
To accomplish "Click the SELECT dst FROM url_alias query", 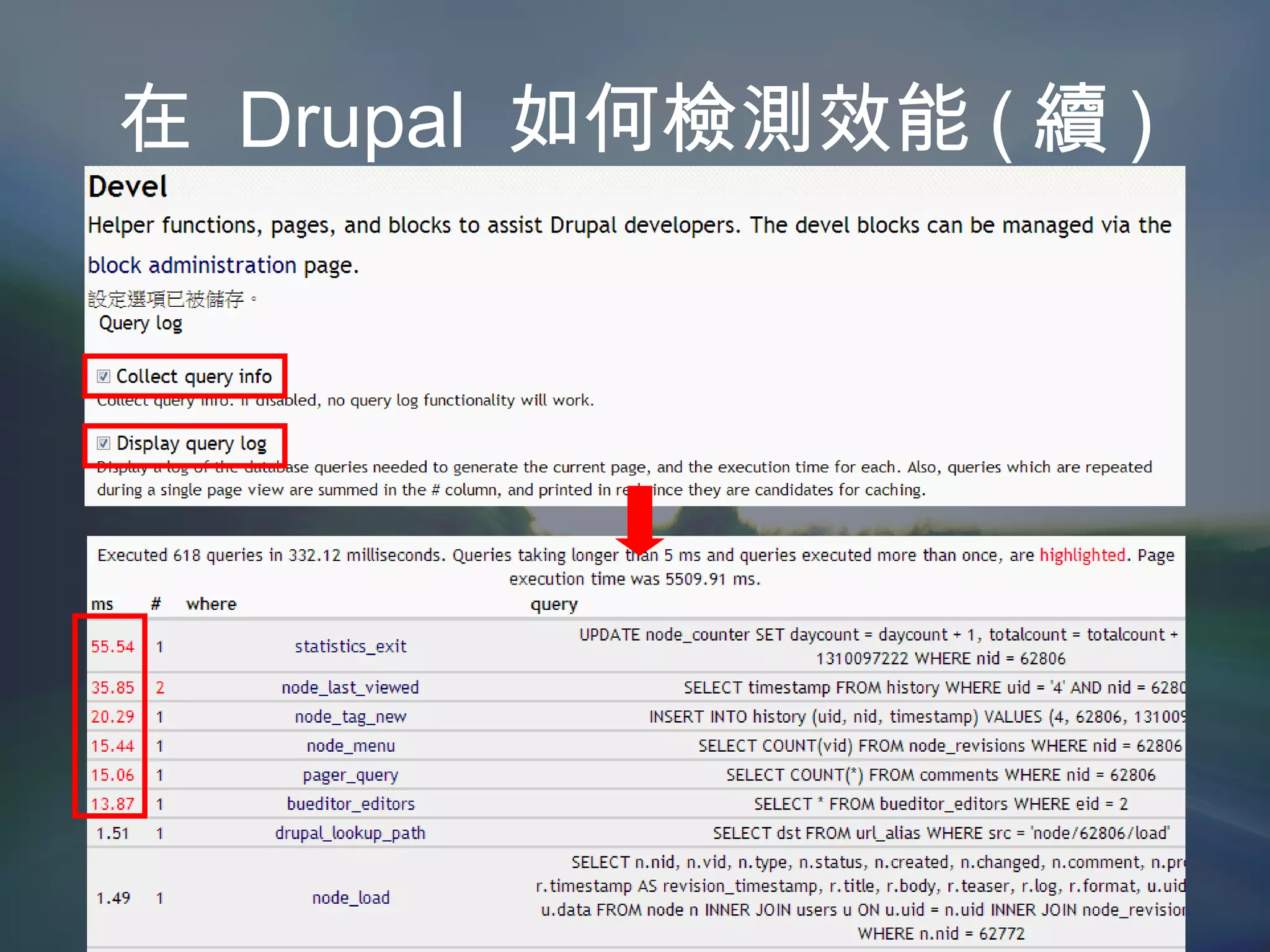I will pyautogui.click(x=941, y=833).
